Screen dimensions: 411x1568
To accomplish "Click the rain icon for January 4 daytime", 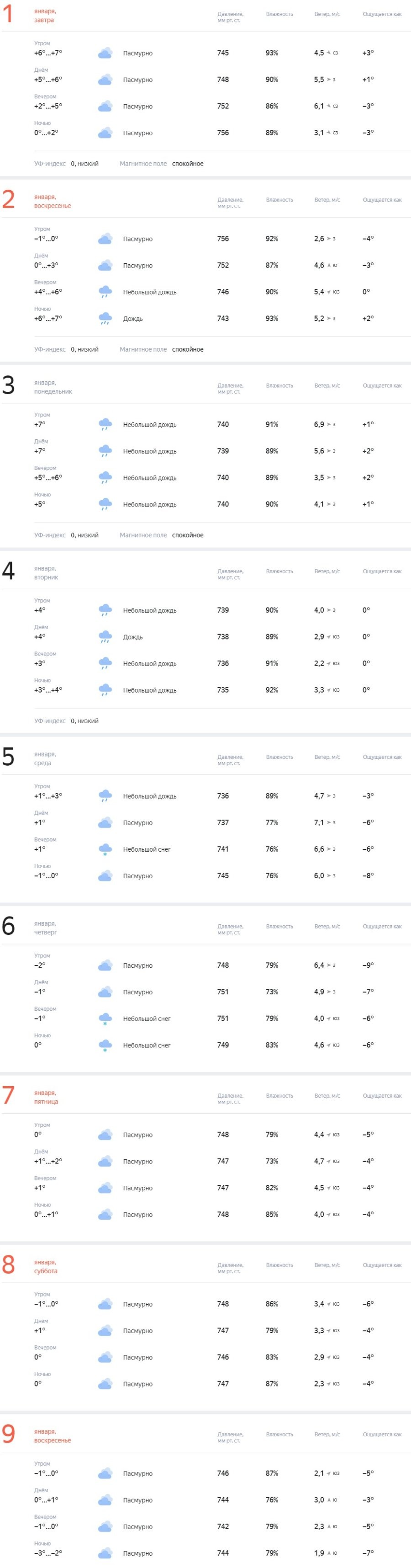I will tap(105, 637).
